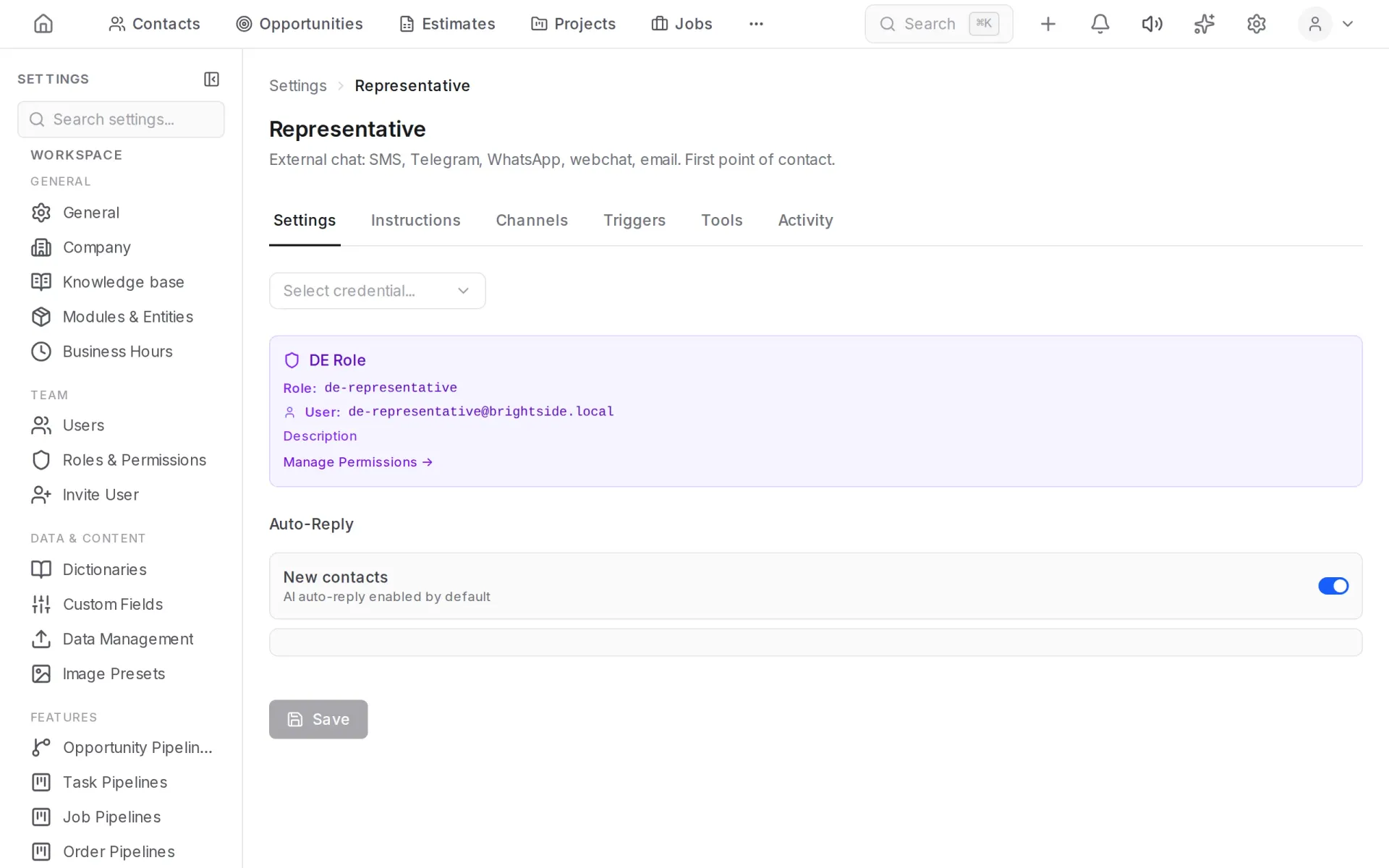Click the Data Management upload icon
The width and height of the screenshot is (1389, 868).
tap(41, 639)
